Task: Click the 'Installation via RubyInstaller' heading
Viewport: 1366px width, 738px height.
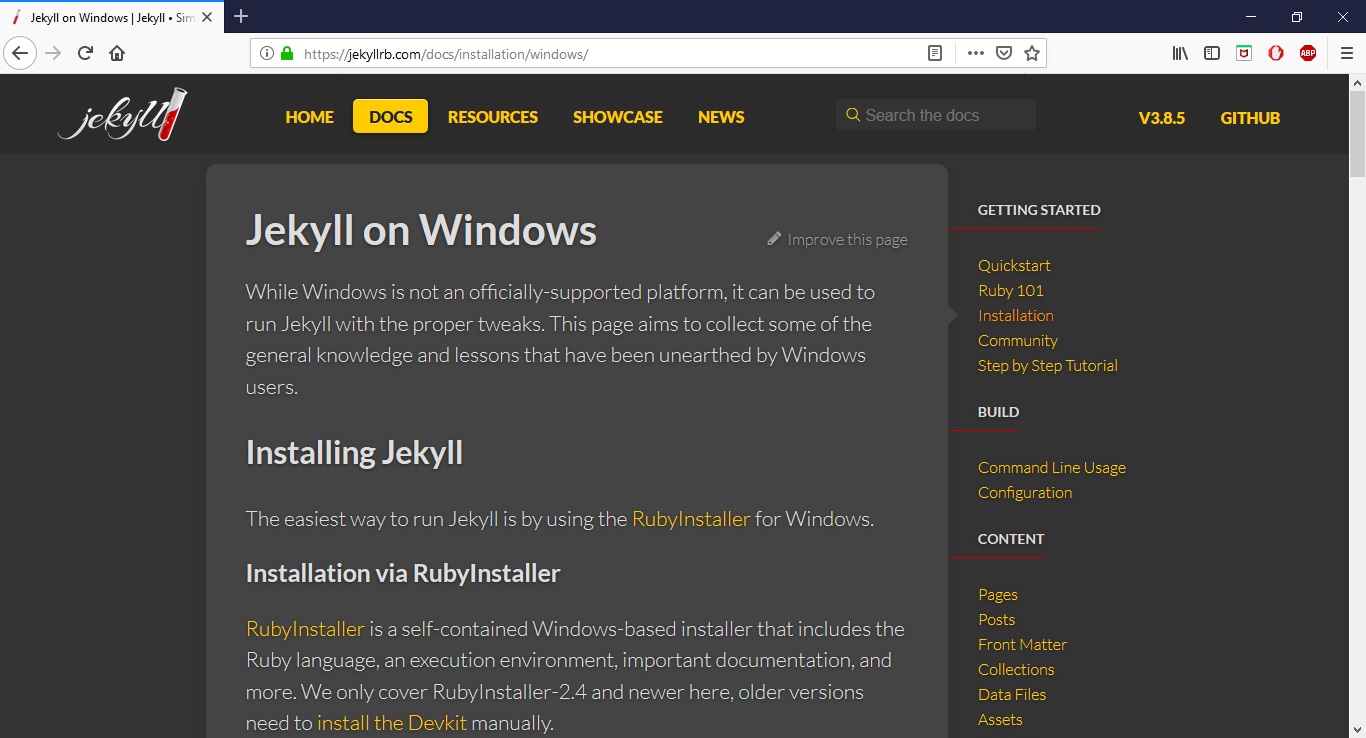Action: point(403,573)
